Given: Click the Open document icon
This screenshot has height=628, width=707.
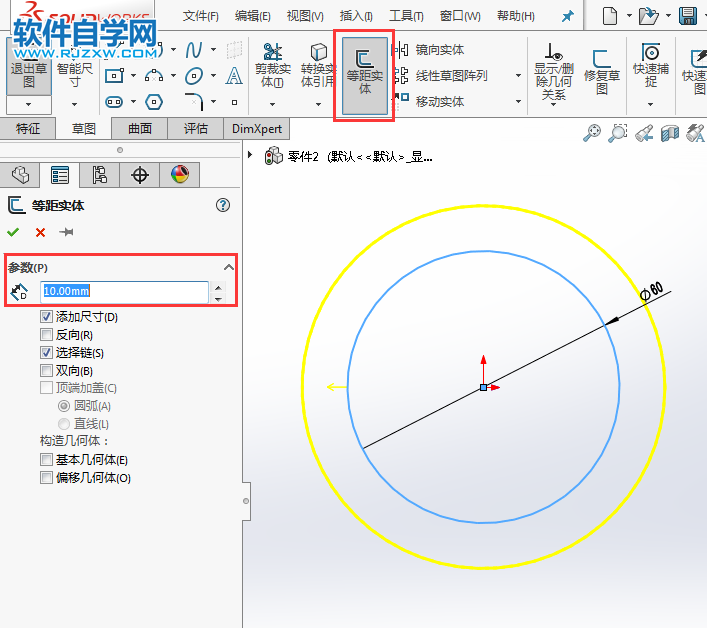Looking at the screenshot, I should pyautogui.click(x=648, y=16).
